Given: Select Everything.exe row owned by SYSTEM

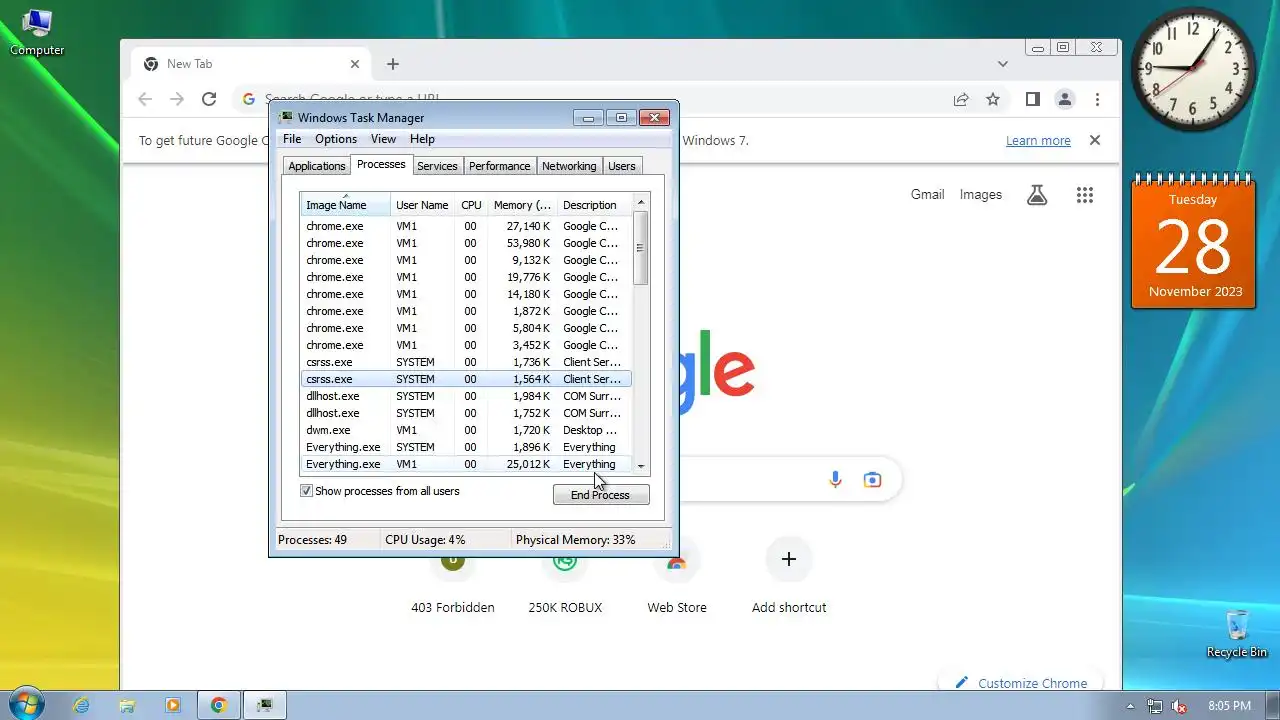Looking at the screenshot, I should (x=466, y=447).
